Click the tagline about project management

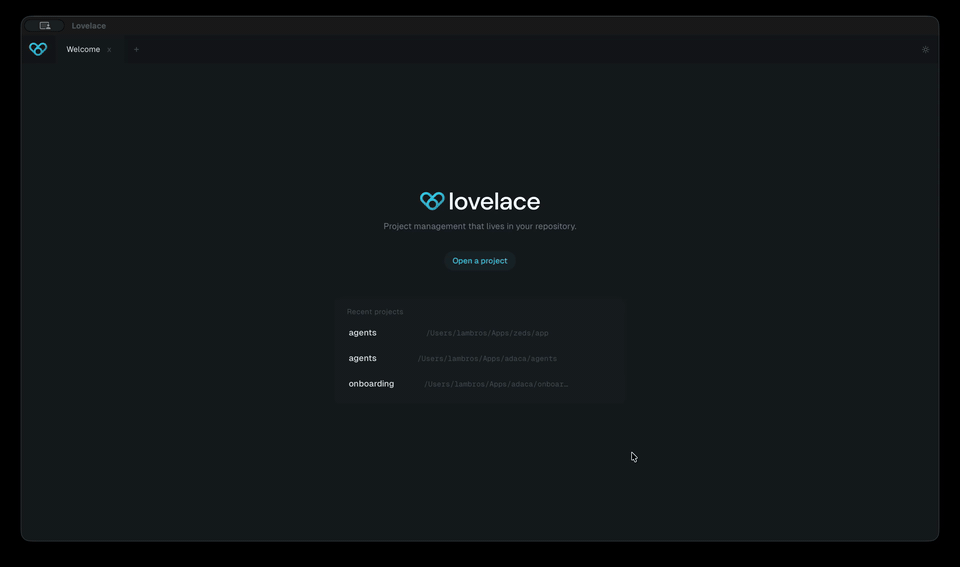click(x=479, y=226)
